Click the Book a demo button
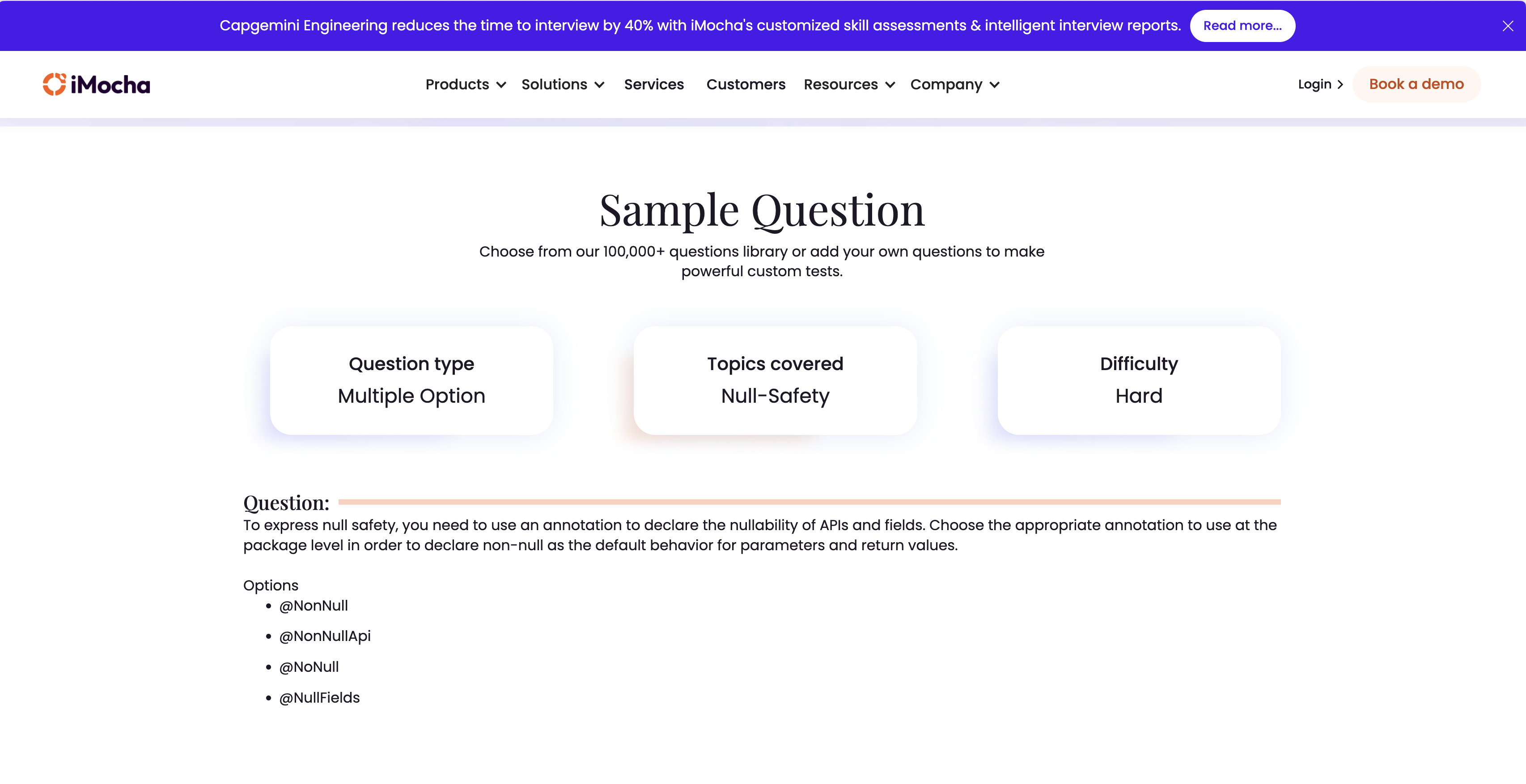This screenshot has width=1526, height=784. [x=1417, y=84]
